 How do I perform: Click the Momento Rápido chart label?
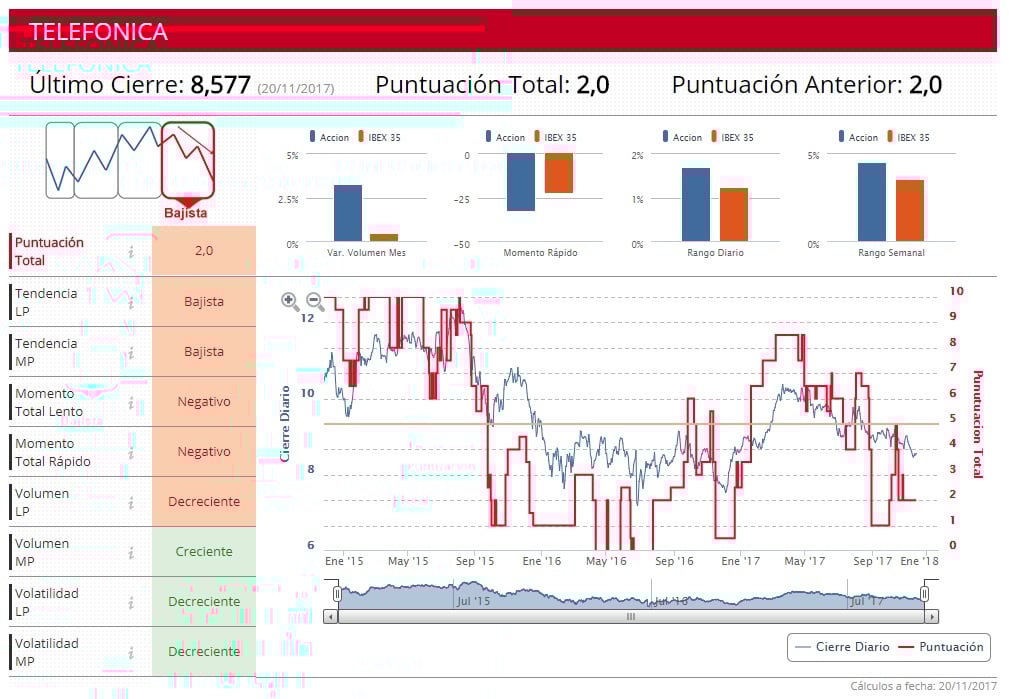coord(541,253)
